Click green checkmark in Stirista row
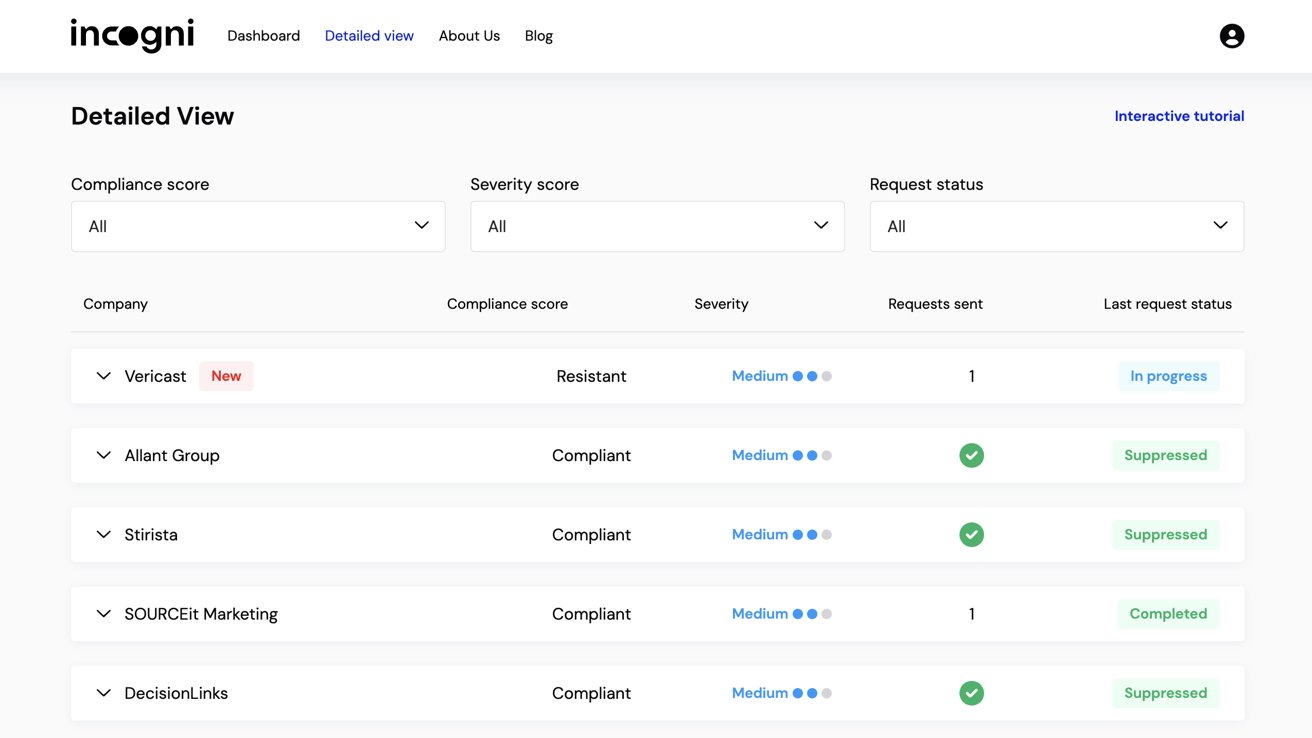The height and width of the screenshot is (738, 1312). [971, 535]
